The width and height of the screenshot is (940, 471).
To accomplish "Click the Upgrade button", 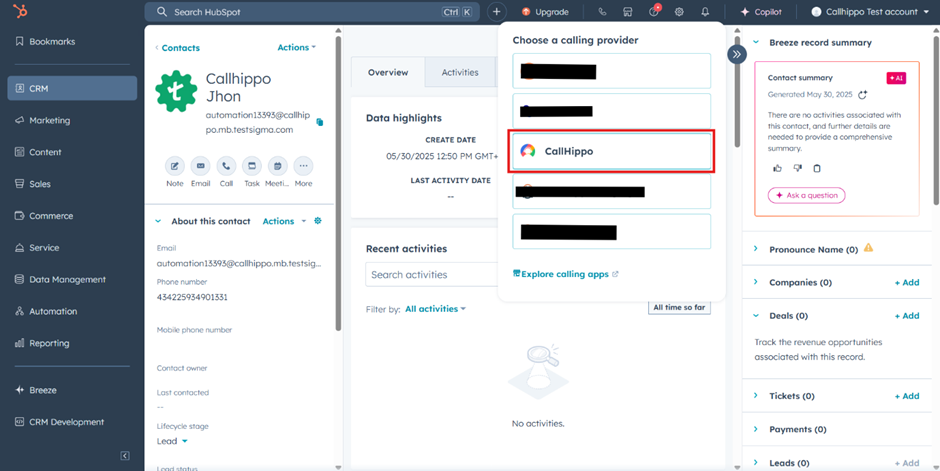I will (x=545, y=12).
